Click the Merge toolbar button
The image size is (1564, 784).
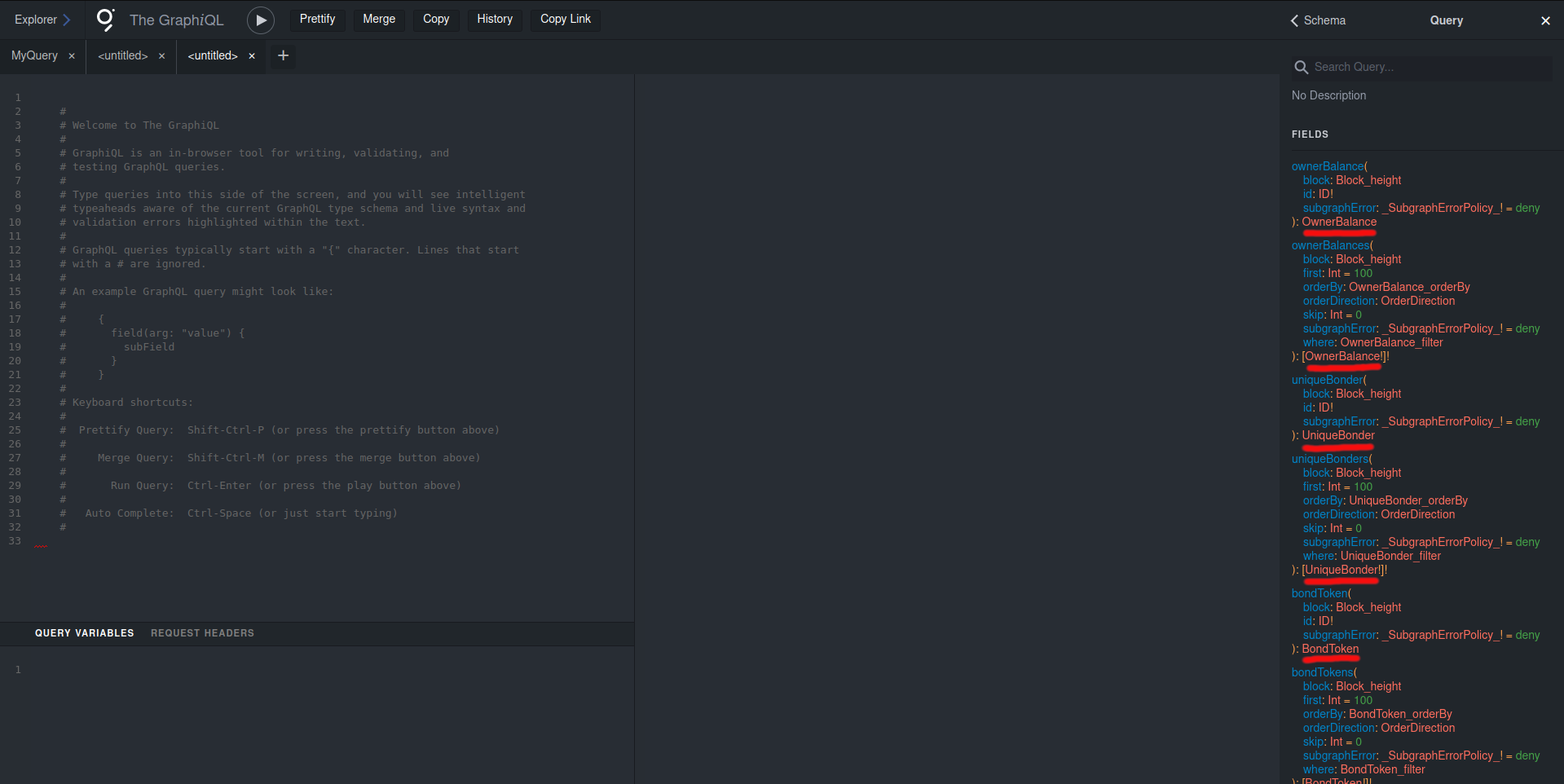pyautogui.click(x=379, y=20)
